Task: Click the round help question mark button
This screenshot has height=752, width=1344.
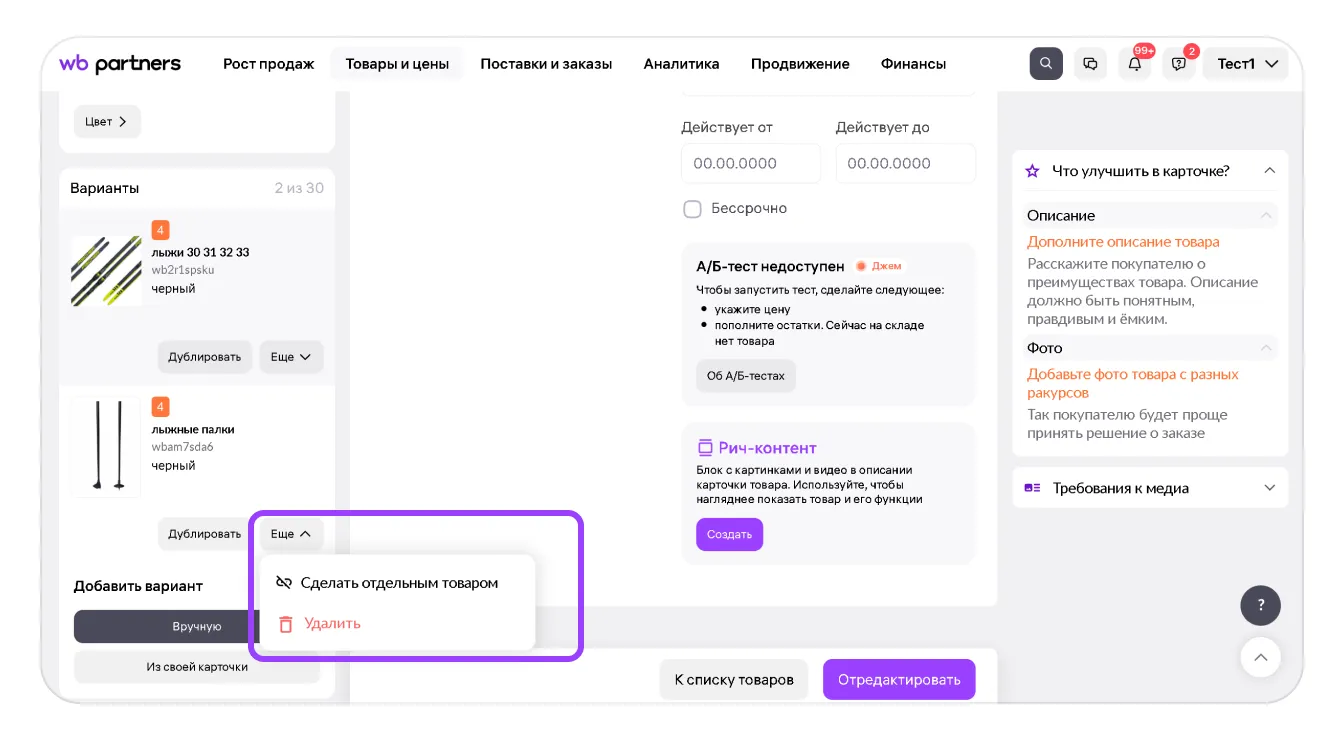Action: point(1260,605)
